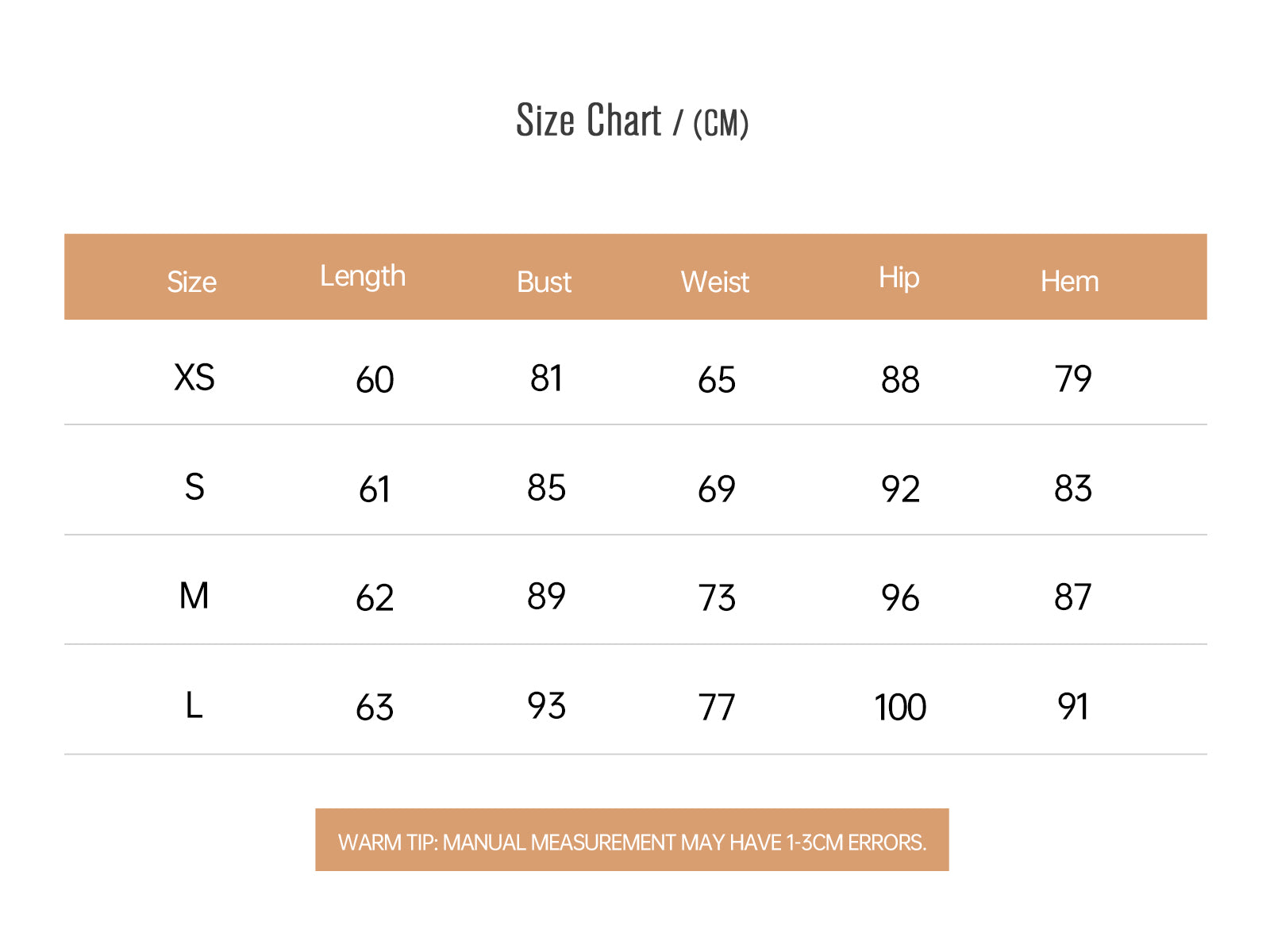Select the Hip column header
This screenshot has width=1270, height=952.
899,278
